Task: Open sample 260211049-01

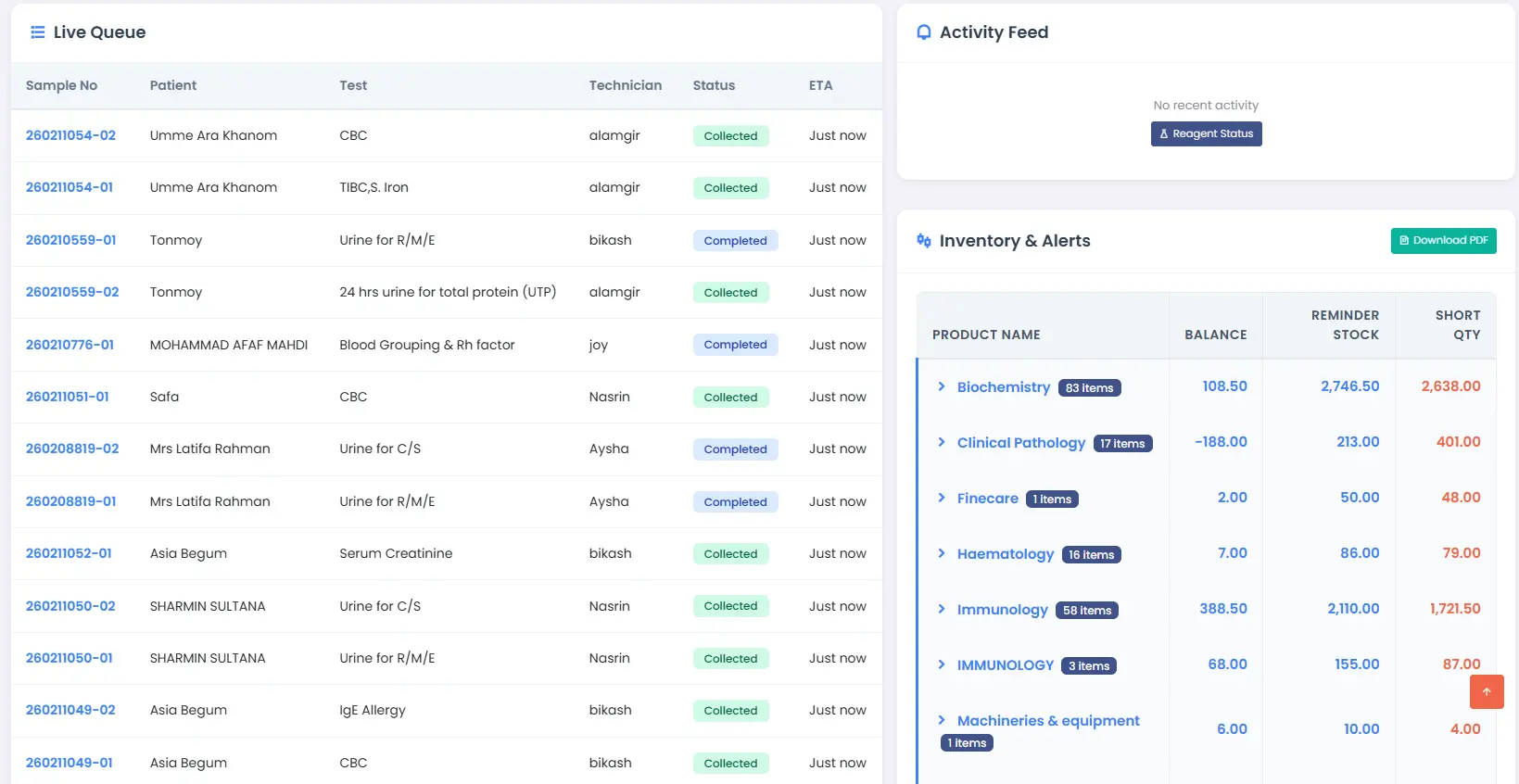Action: coord(70,763)
